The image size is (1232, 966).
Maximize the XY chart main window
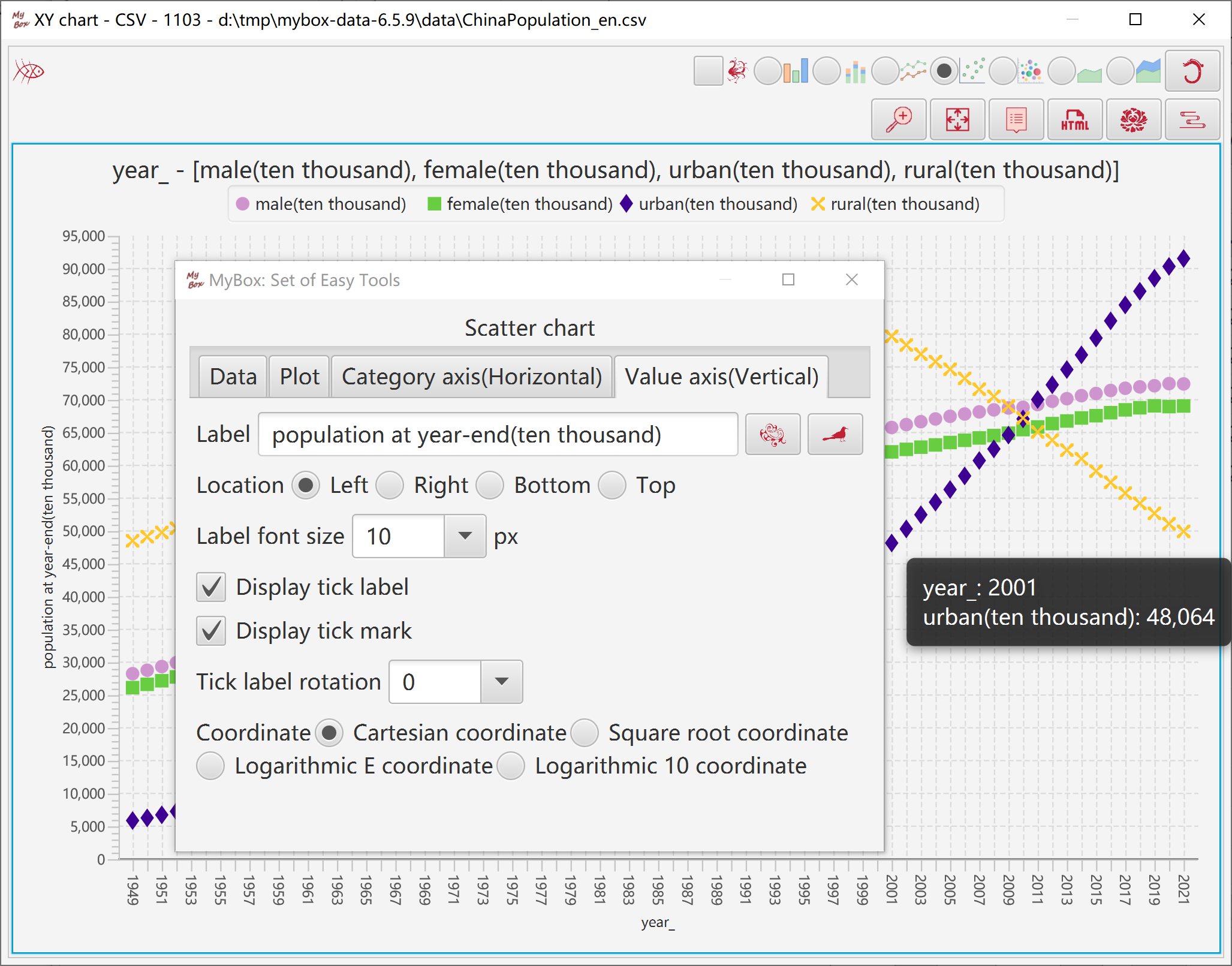[x=1135, y=19]
